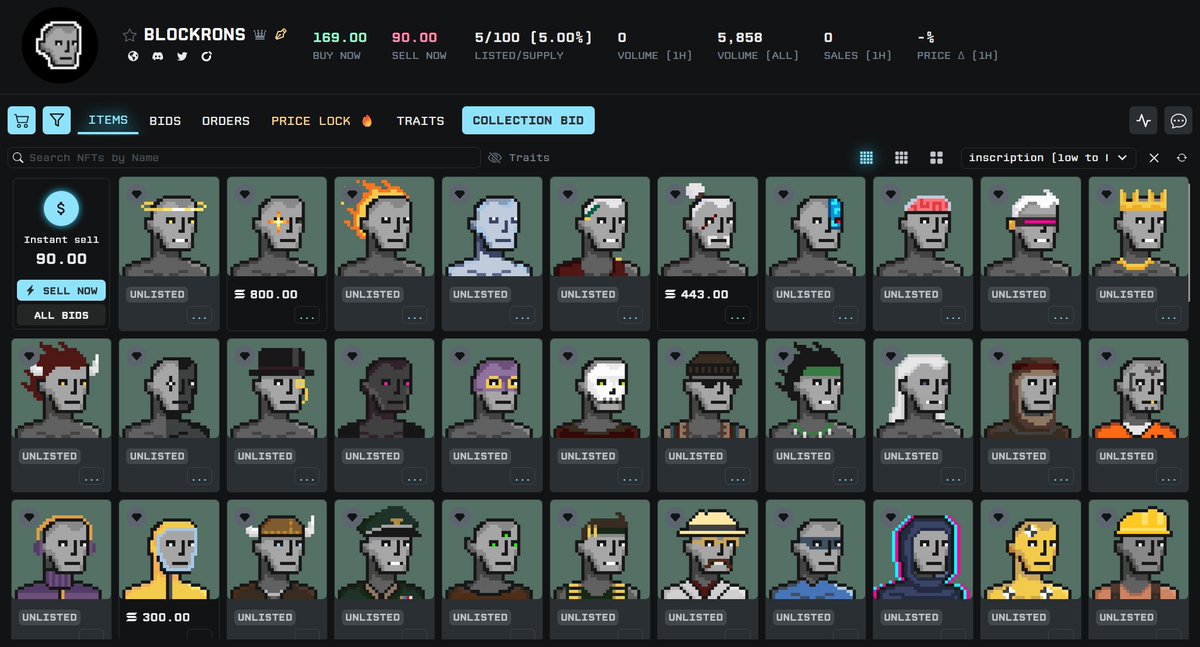Image resolution: width=1200 pixels, height=647 pixels.
Task: Click the refresh icon right of sort dropdown
Action: click(x=1182, y=158)
